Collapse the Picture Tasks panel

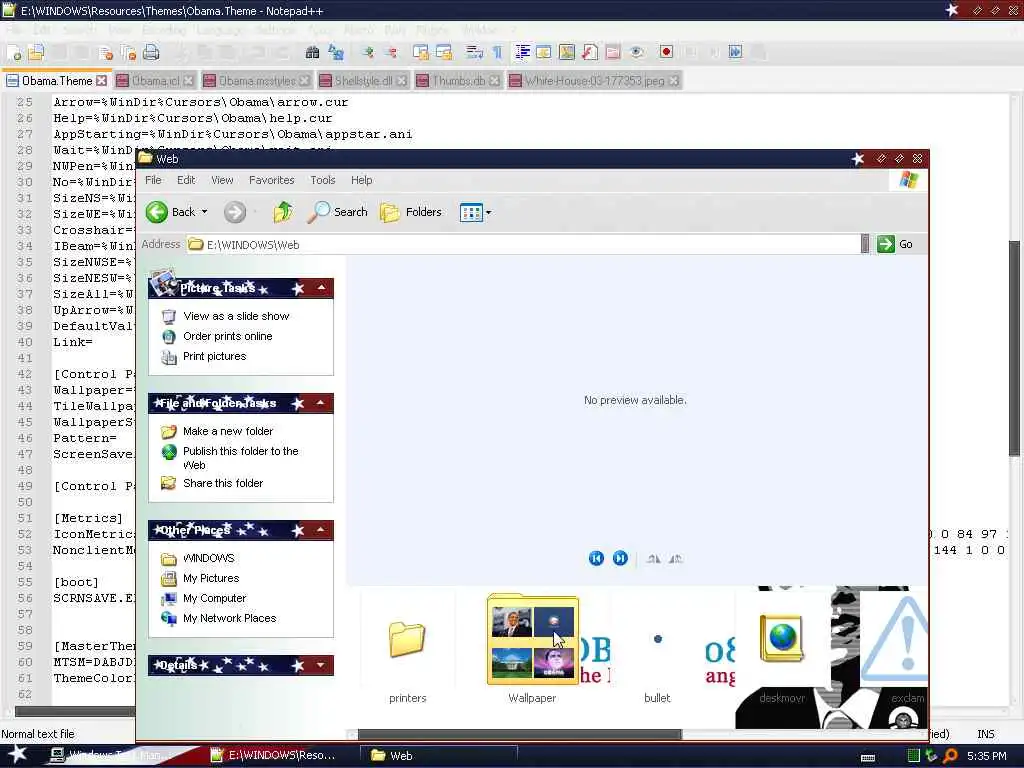coord(321,288)
